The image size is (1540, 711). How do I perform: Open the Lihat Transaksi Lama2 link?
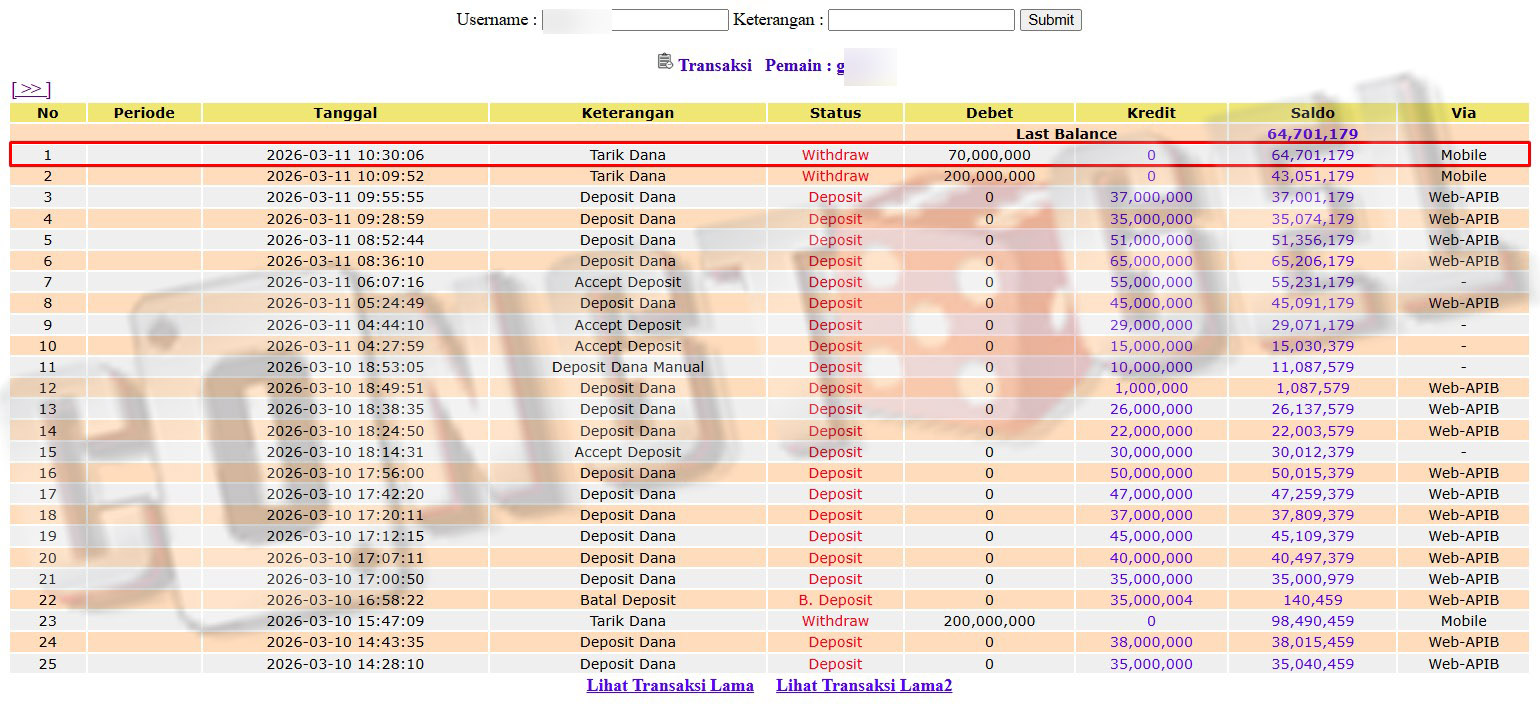tap(864, 686)
